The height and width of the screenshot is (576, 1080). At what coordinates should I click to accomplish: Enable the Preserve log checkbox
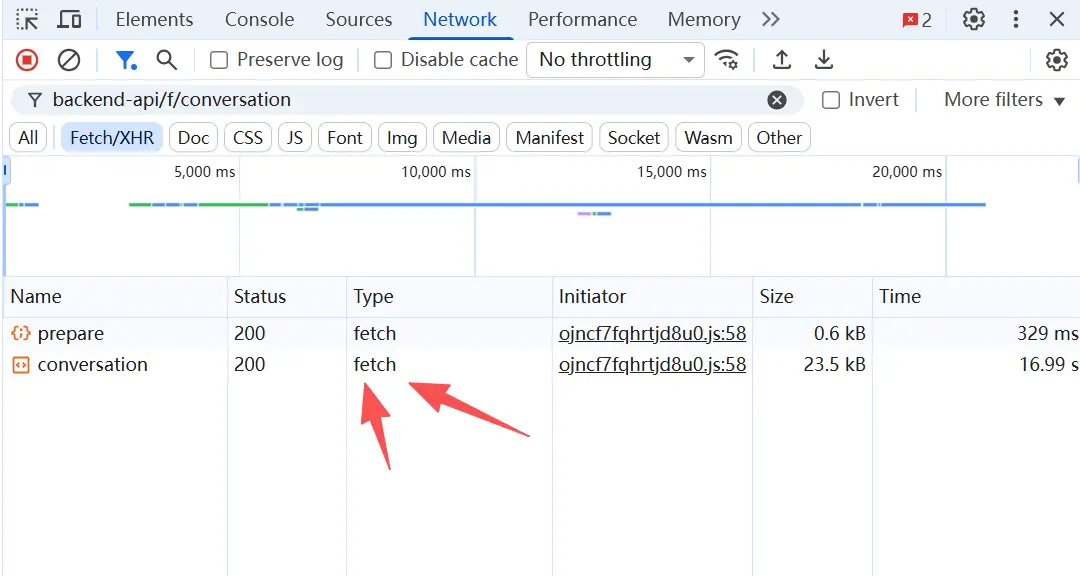(219, 60)
